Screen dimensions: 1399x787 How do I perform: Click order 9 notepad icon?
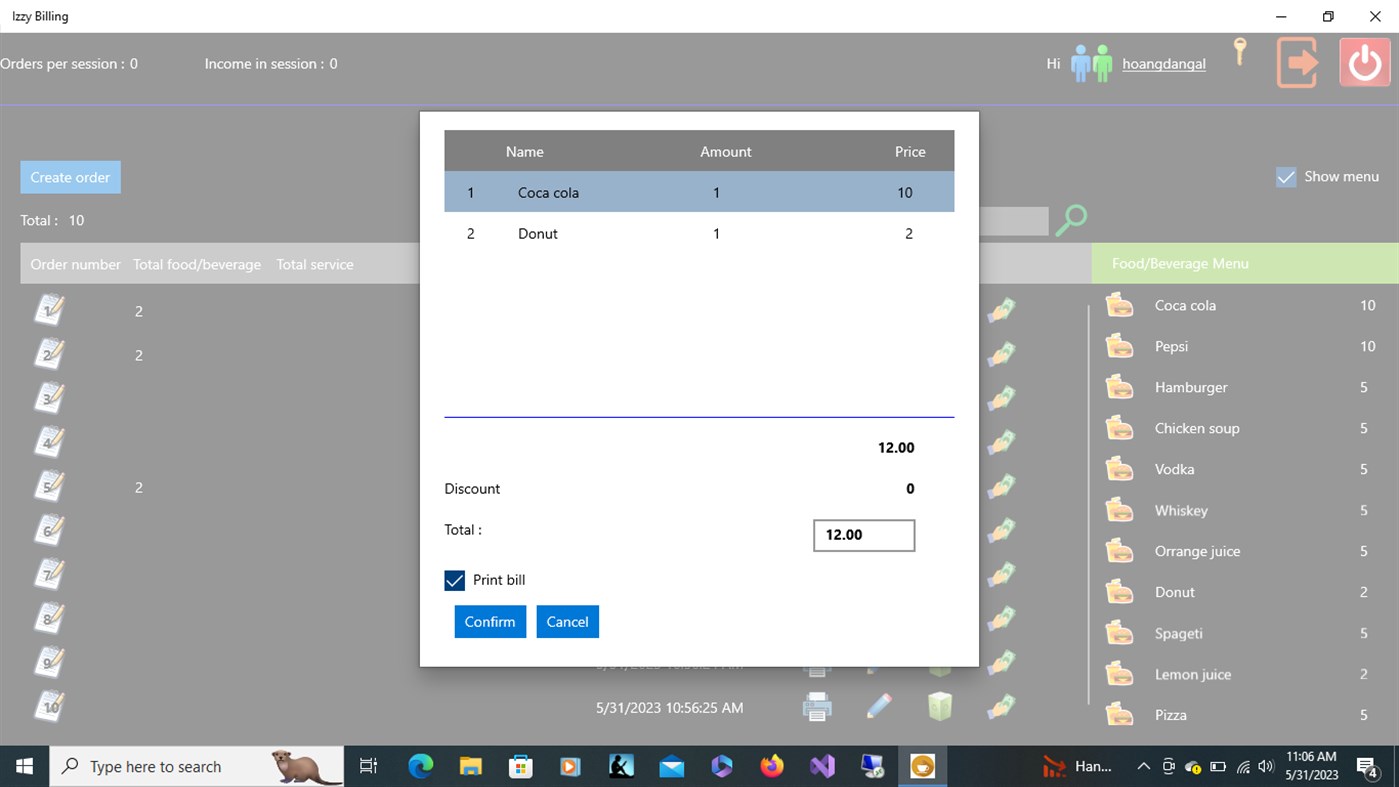(50, 662)
